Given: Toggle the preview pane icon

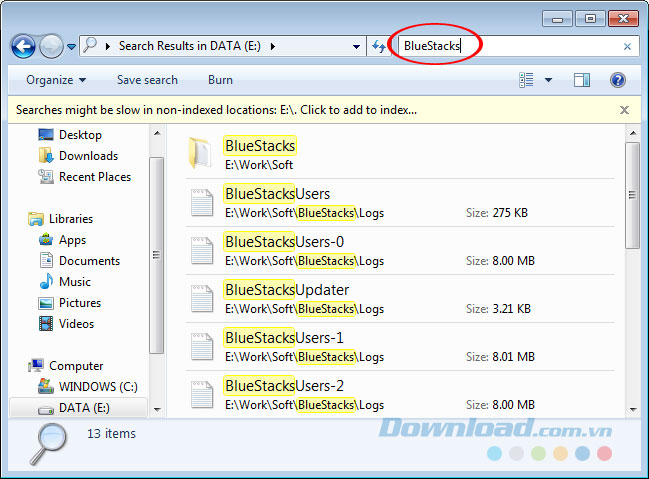Looking at the screenshot, I should [x=581, y=80].
